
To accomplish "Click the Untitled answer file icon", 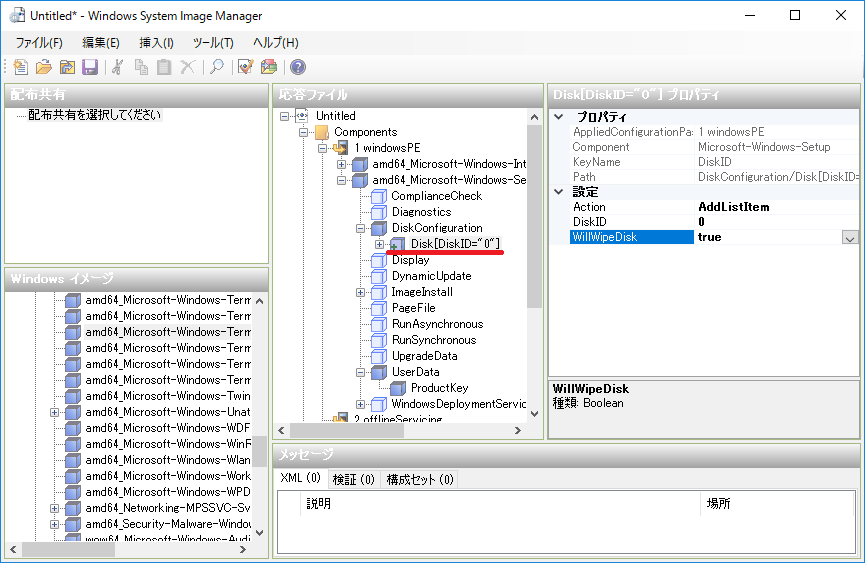I will coord(302,116).
